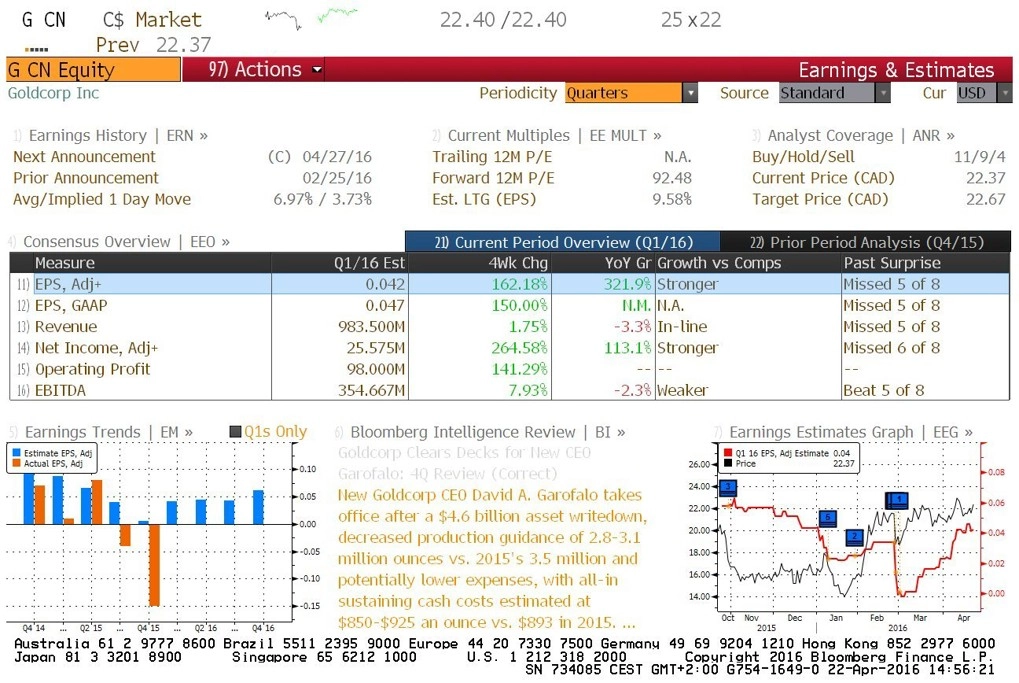Click orange Actual EPS legend swatch
This screenshot has width=1019, height=683.
(16, 463)
